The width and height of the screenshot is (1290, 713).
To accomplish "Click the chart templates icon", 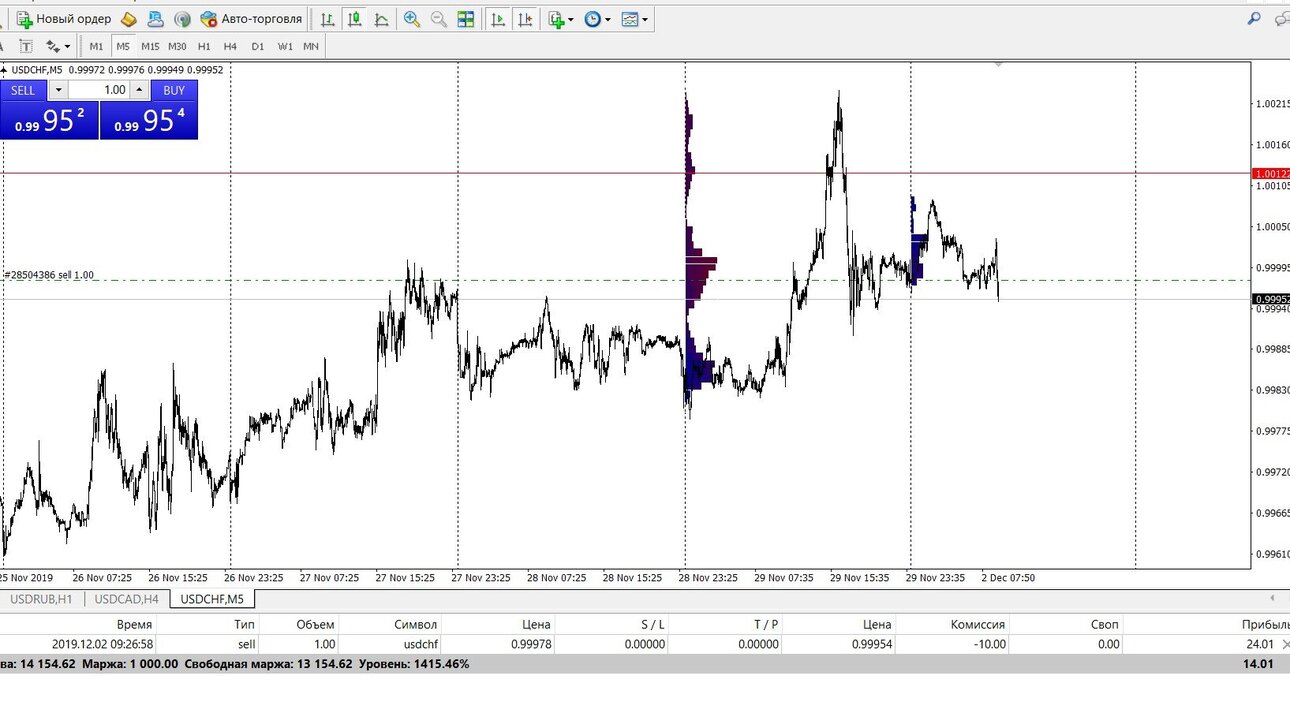I will (629, 19).
